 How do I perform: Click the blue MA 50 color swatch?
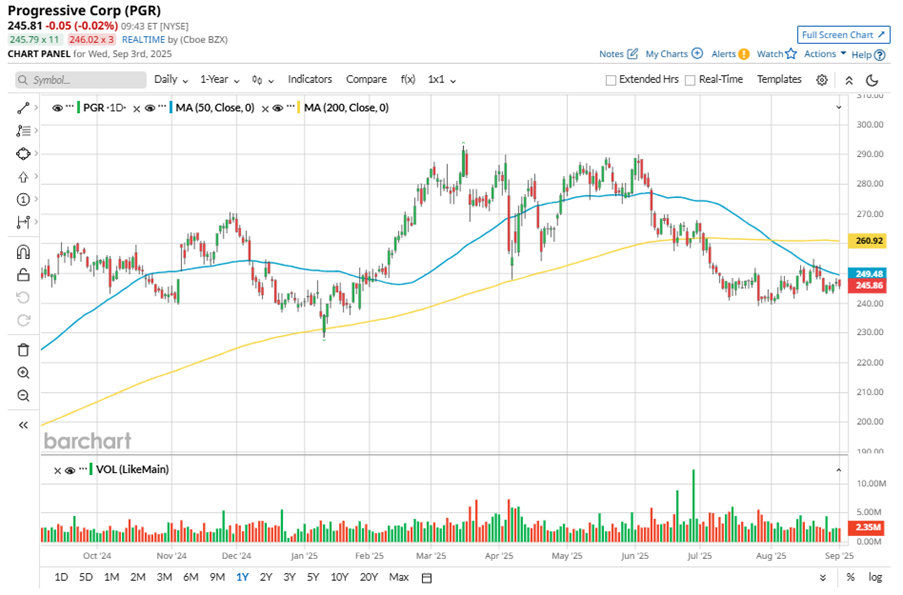[171, 108]
